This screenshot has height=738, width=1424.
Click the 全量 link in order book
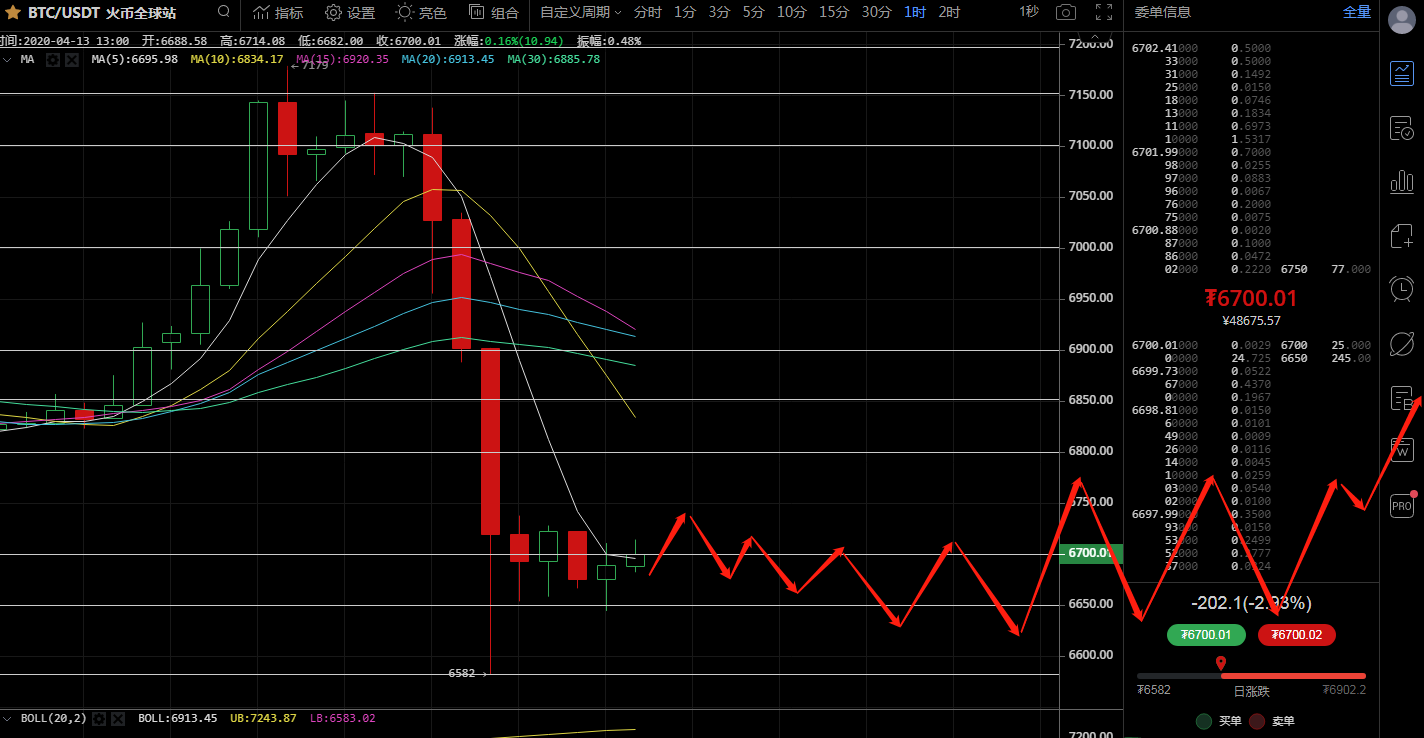point(1357,13)
